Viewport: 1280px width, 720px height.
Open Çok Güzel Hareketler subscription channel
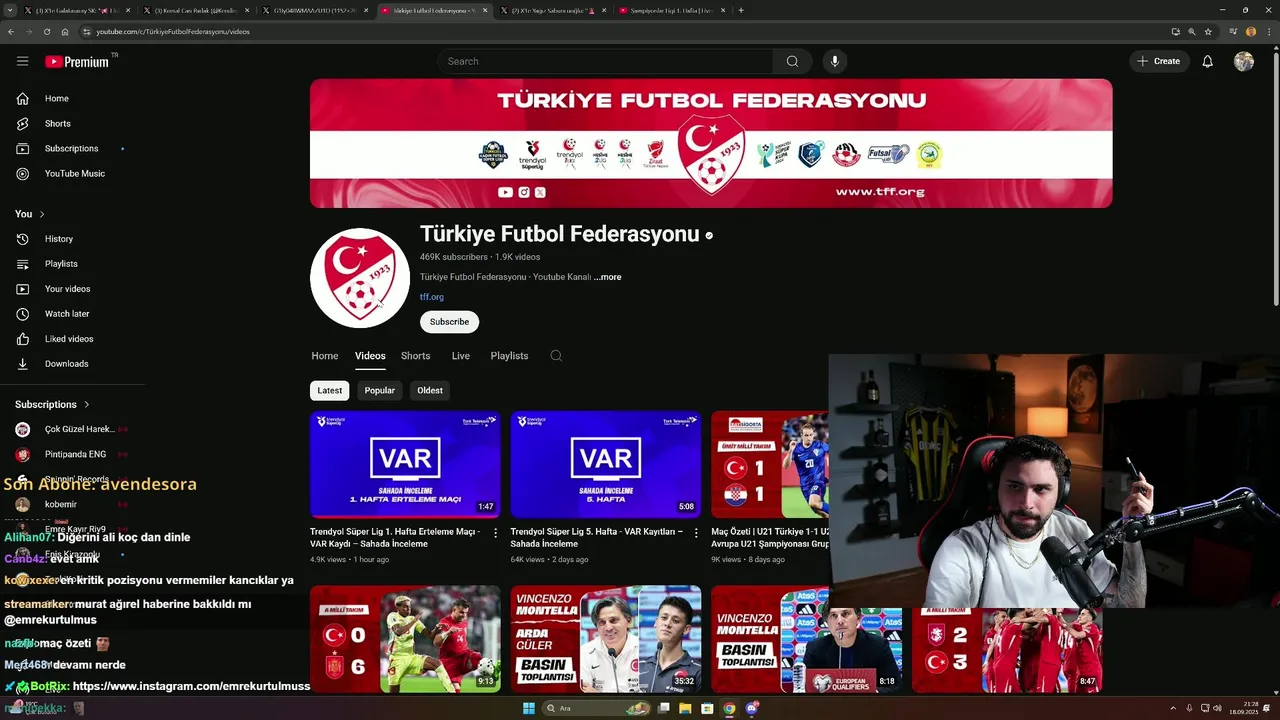[x=72, y=429]
